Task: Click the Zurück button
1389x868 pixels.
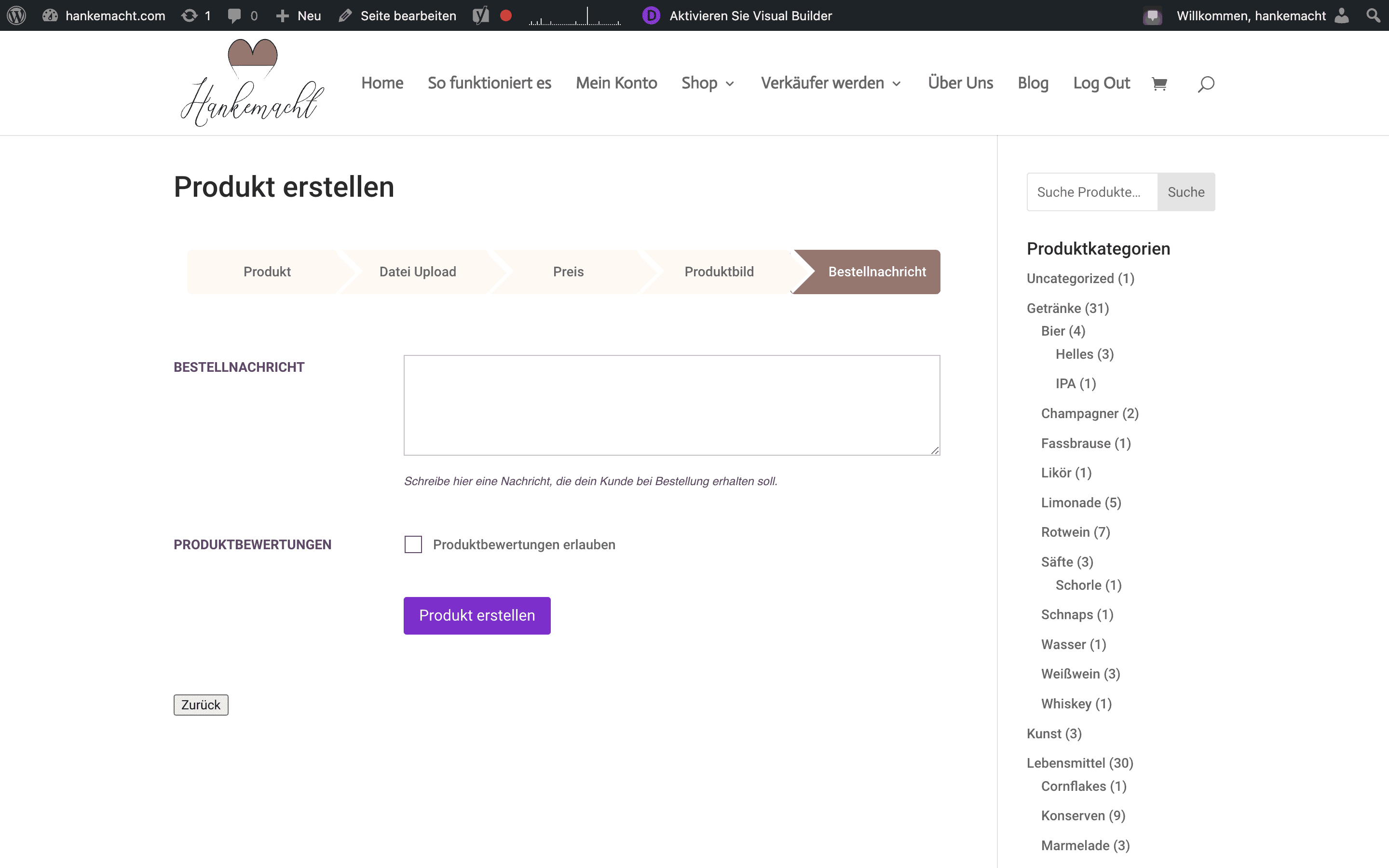Action: point(201,705)
